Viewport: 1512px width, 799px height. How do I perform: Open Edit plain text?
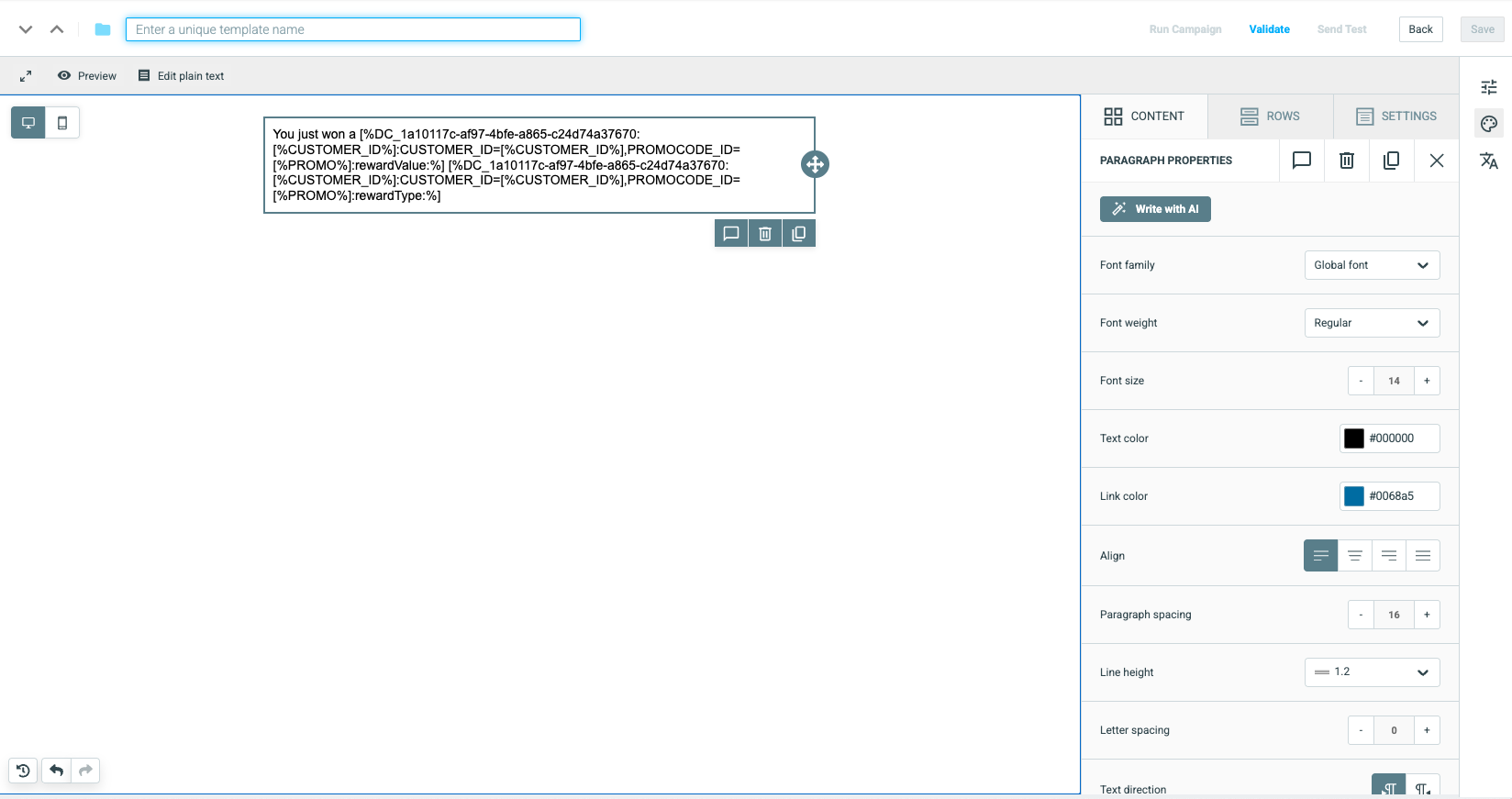coord(181,76)
